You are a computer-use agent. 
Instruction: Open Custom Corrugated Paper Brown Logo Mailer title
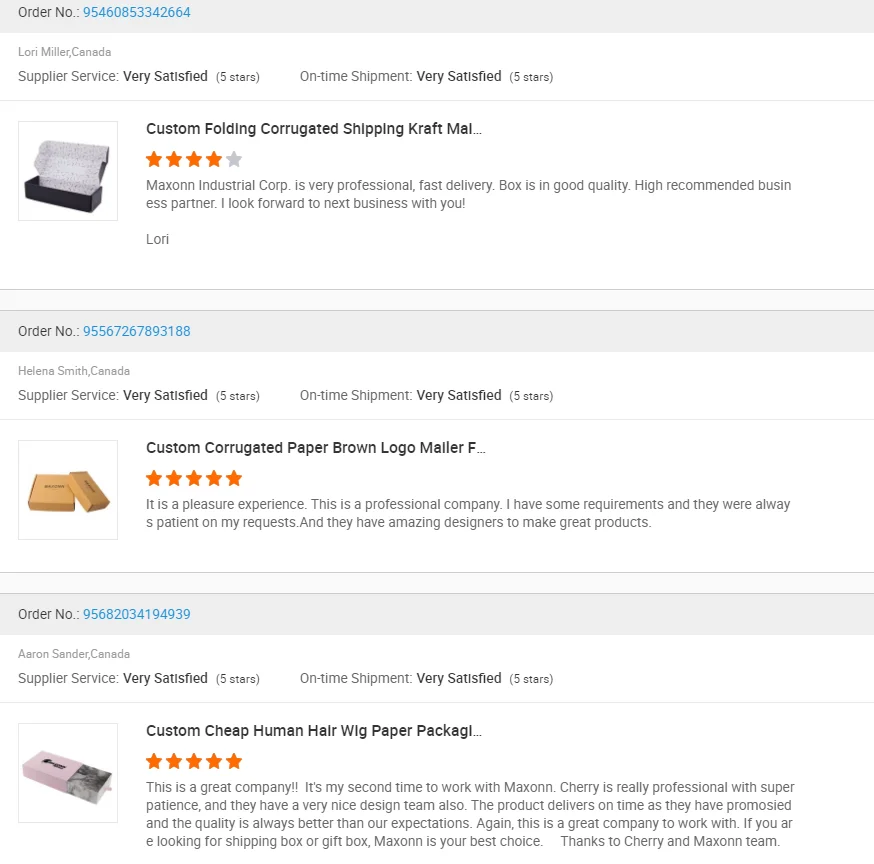tap(315, 448)
